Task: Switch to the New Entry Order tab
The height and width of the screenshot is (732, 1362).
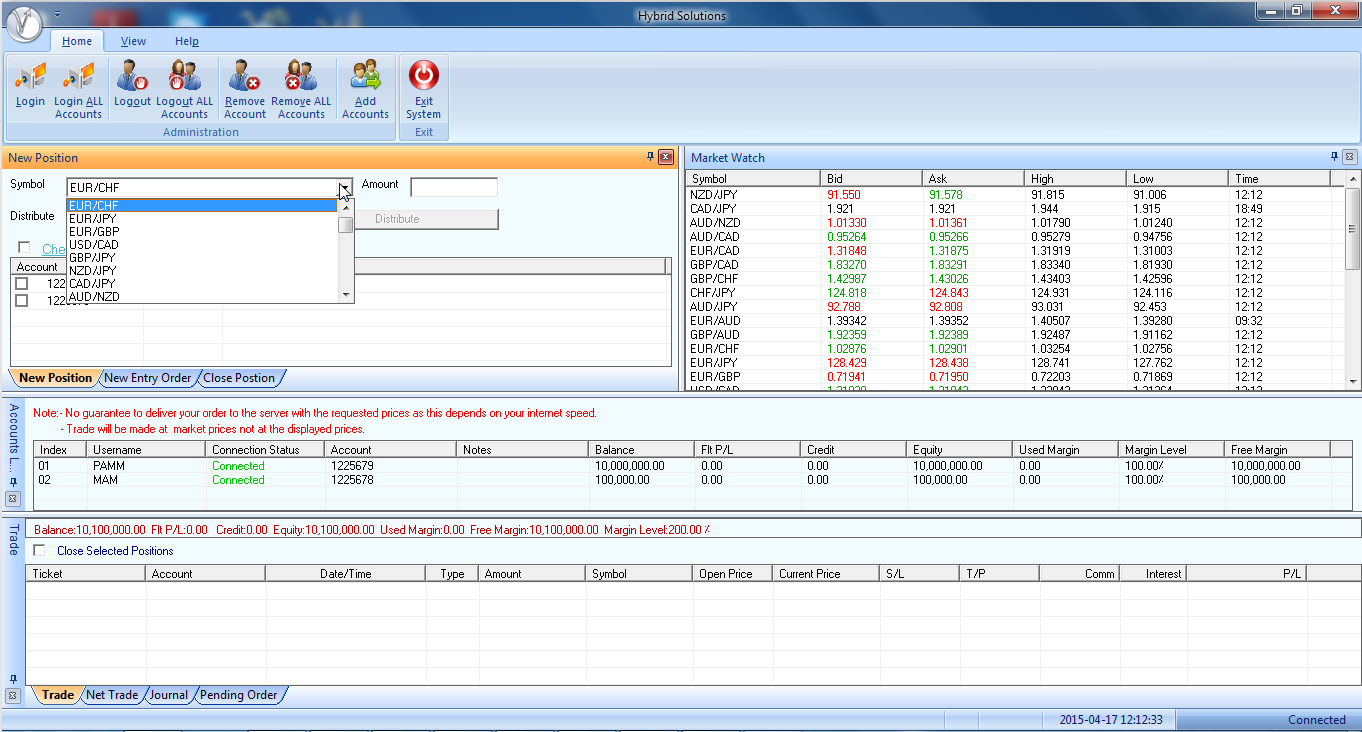Action: (x=147, y=378)
